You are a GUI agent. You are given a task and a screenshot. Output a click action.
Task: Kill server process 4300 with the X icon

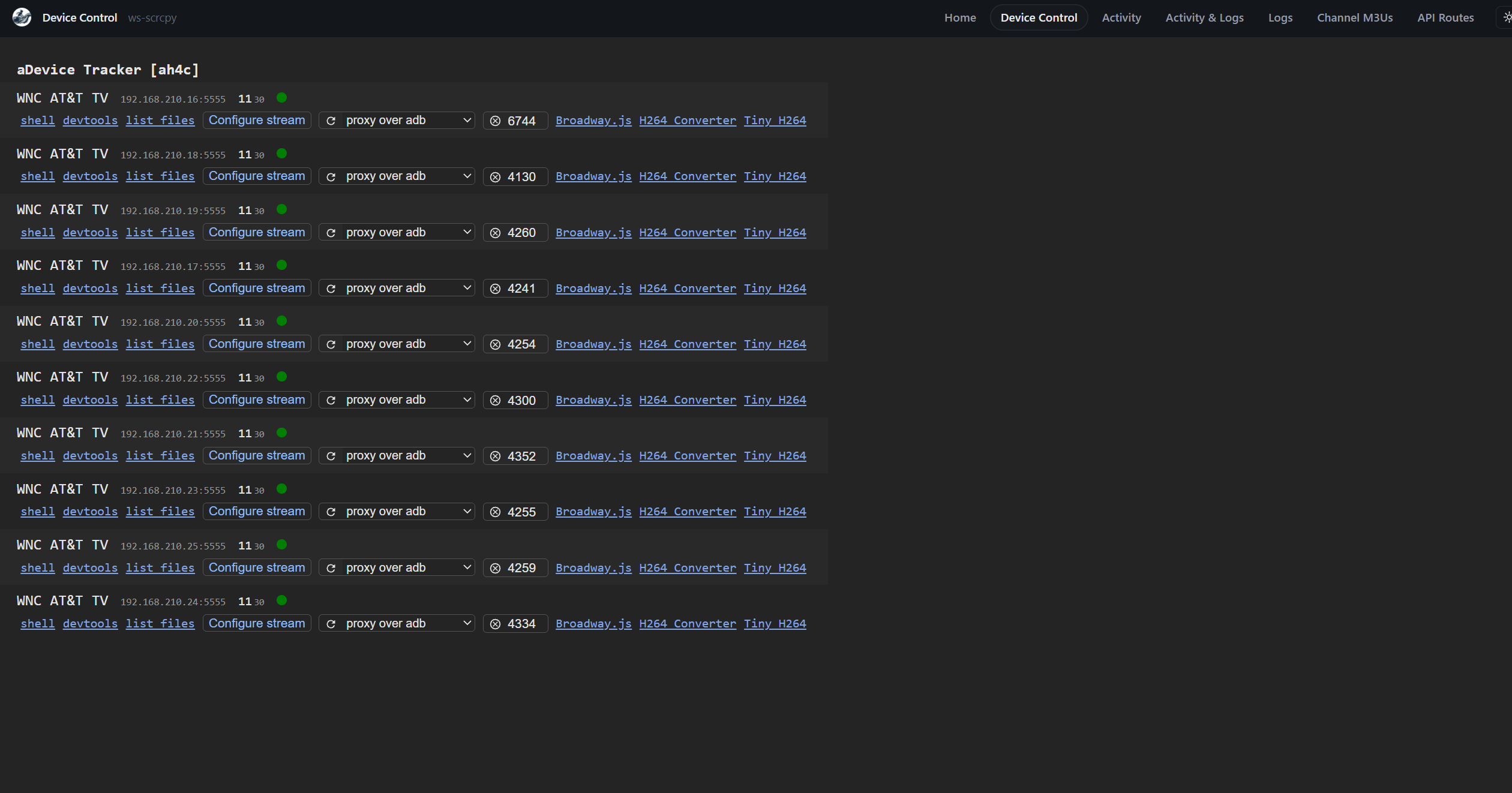pos(495,400)
